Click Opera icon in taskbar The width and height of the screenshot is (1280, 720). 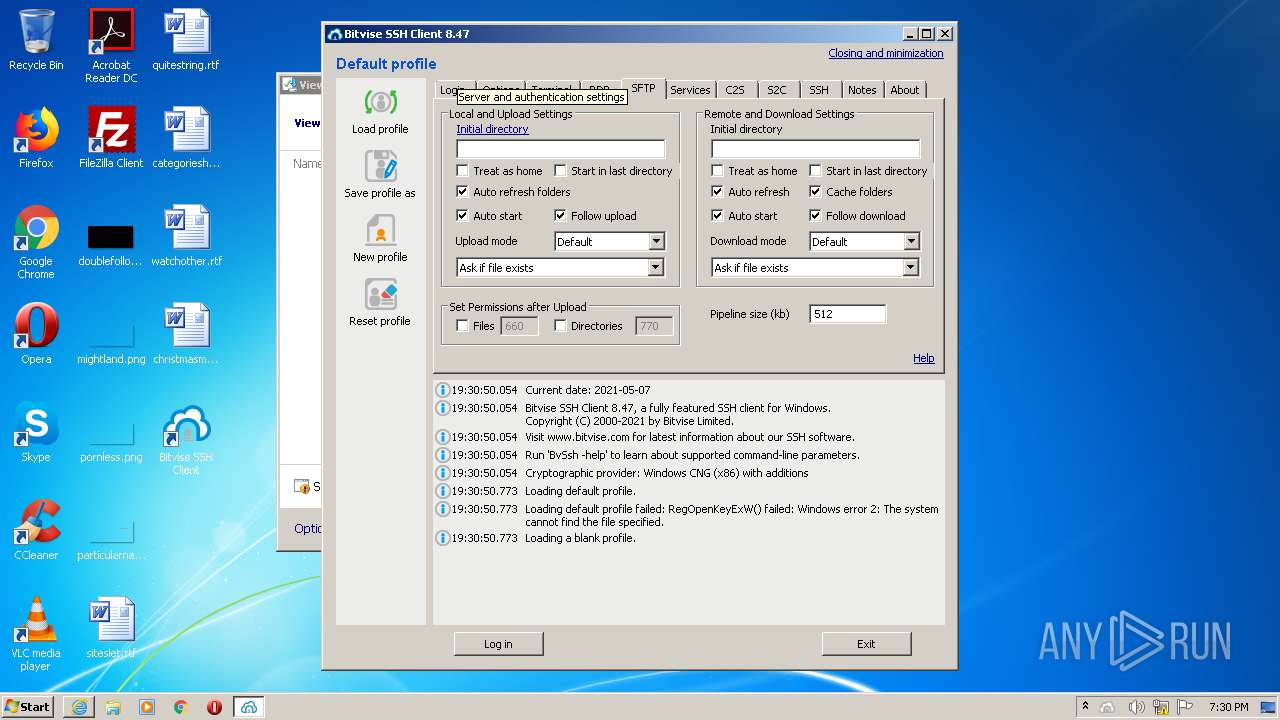214,707
